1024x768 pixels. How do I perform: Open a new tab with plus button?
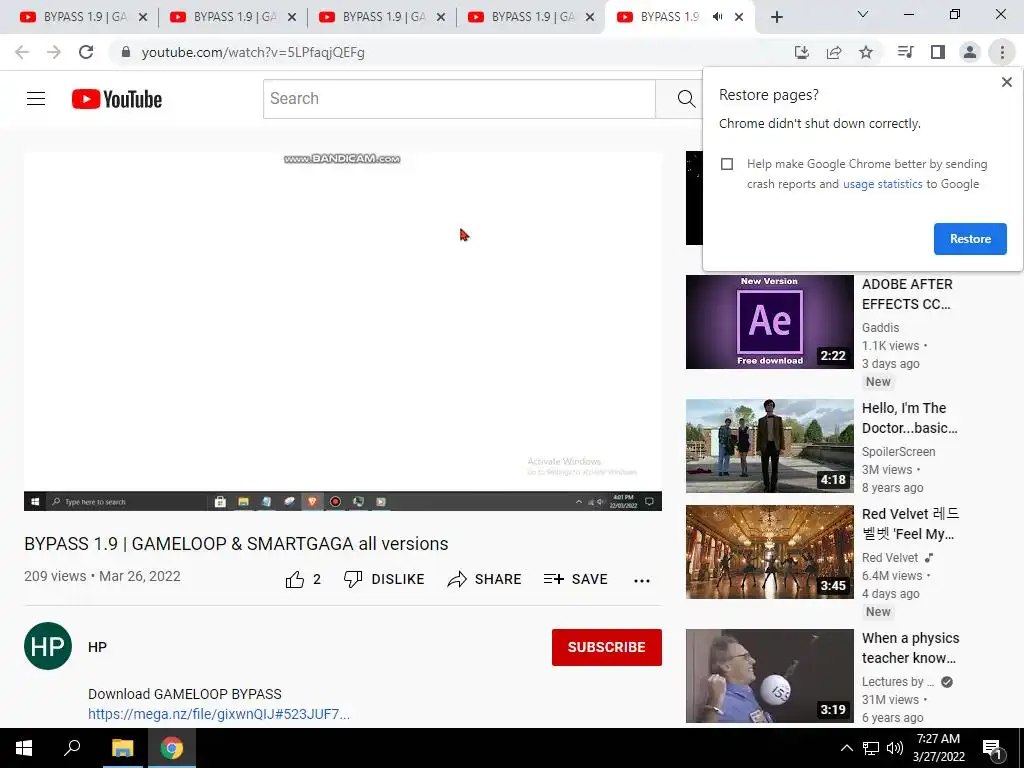776,18
